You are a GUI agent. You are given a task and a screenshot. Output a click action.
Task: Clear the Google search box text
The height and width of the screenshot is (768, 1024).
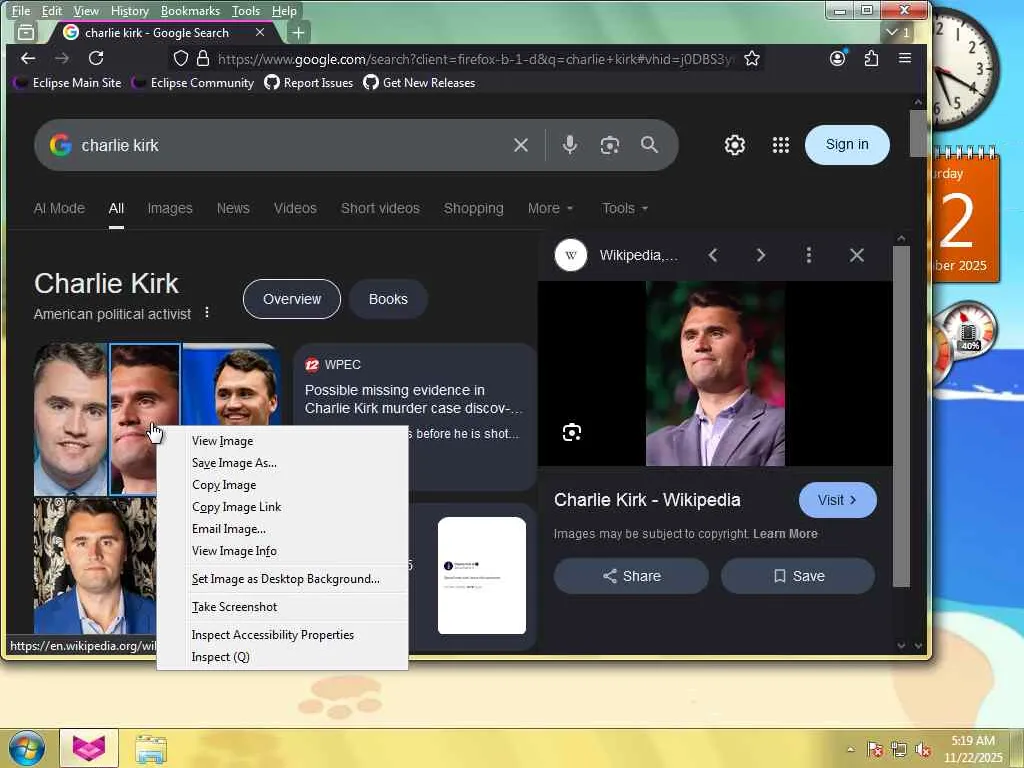click(x=520, y=145)
